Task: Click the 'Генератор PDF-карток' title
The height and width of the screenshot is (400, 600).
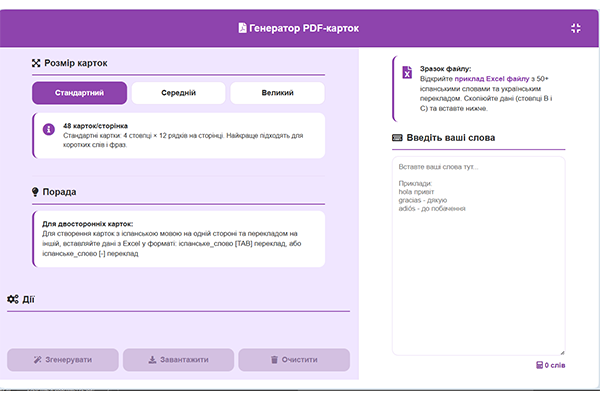Action: [304, 28]
